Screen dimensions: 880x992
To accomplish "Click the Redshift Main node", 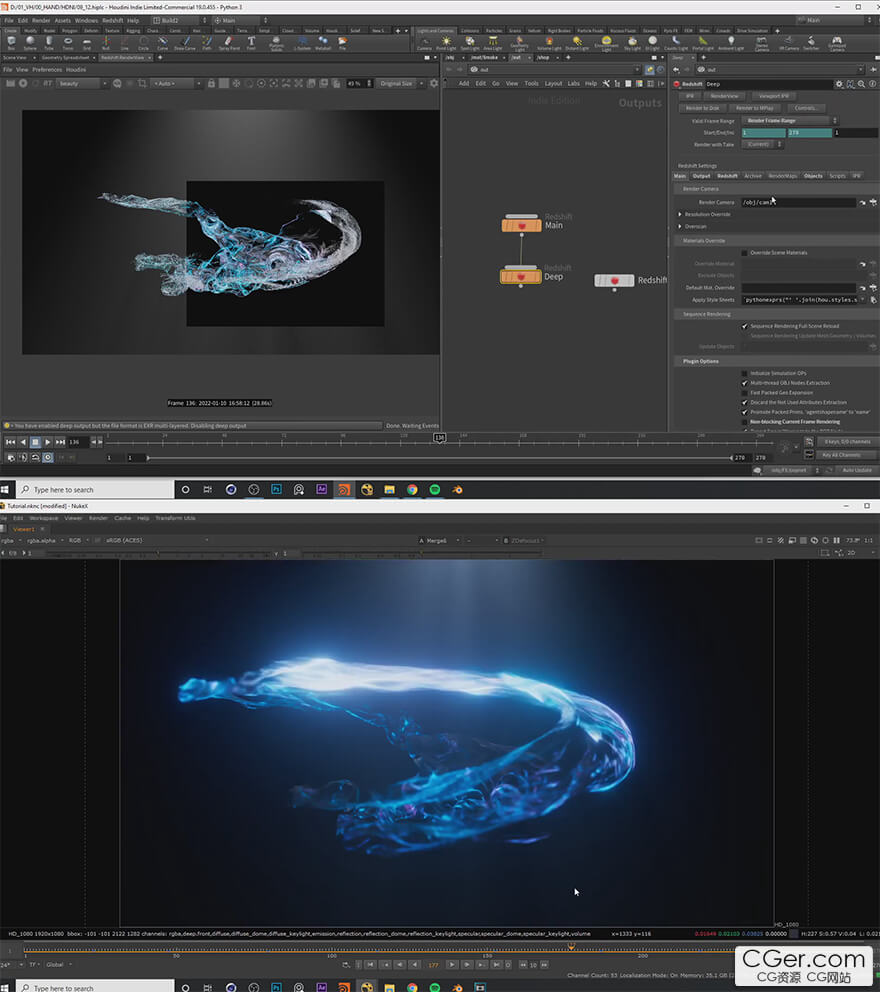I will point(521,225).
